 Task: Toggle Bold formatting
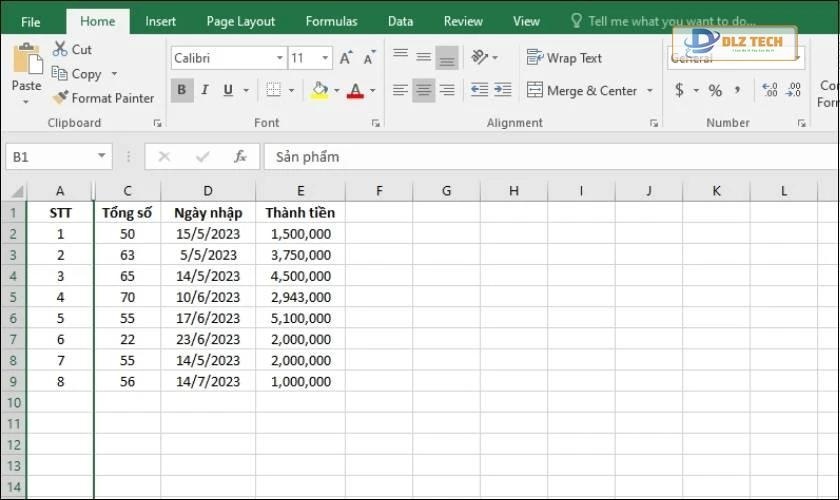(x=182, y=90)
